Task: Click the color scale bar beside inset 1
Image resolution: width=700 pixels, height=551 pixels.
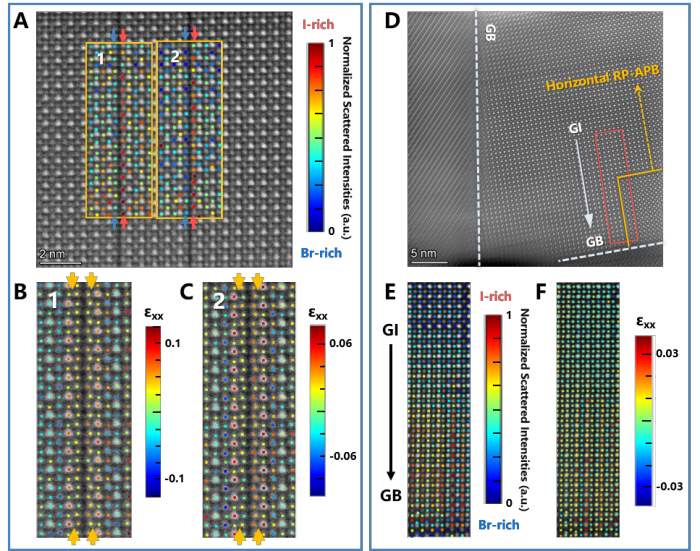Action: [152, 410]
